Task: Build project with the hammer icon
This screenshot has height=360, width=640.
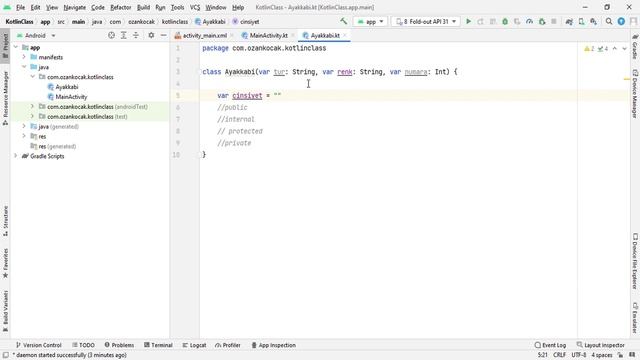Action: 344,21
